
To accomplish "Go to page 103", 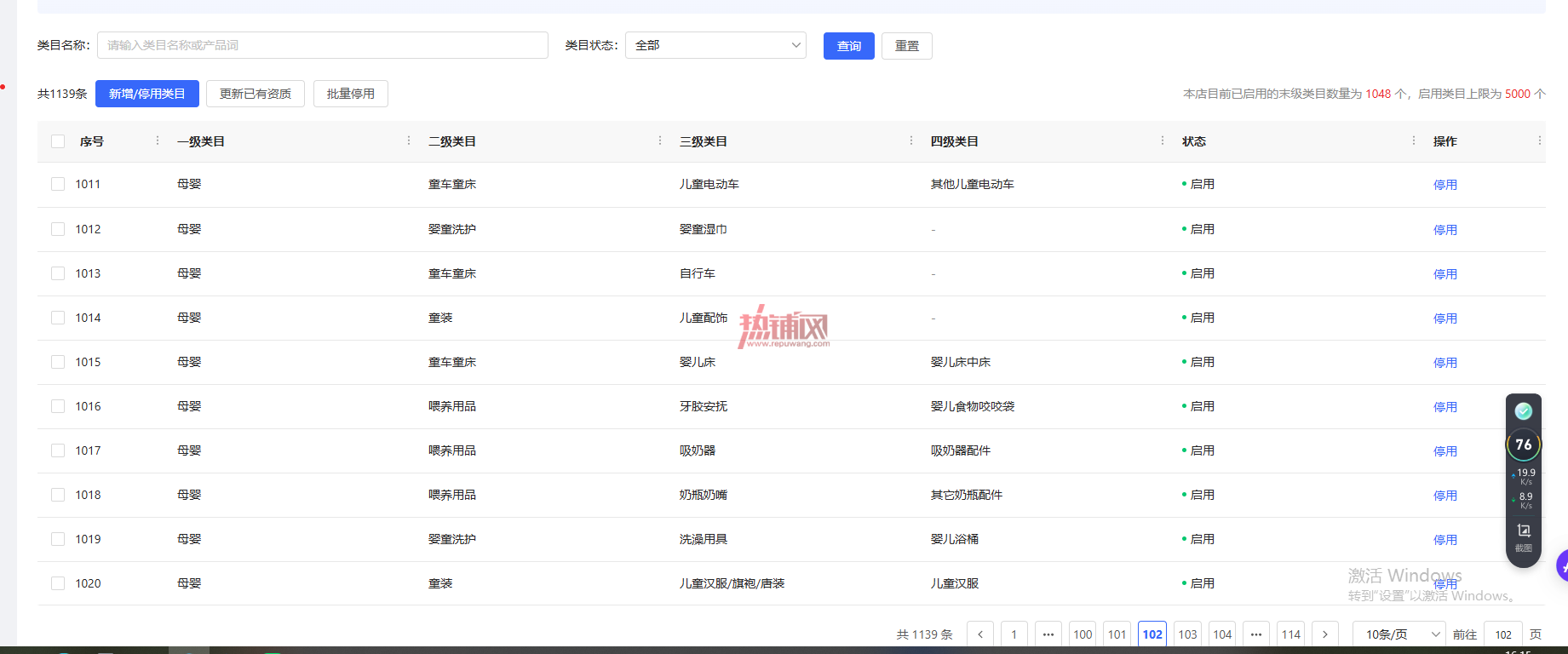I will pyautogui.click(x=1187, y=634).
